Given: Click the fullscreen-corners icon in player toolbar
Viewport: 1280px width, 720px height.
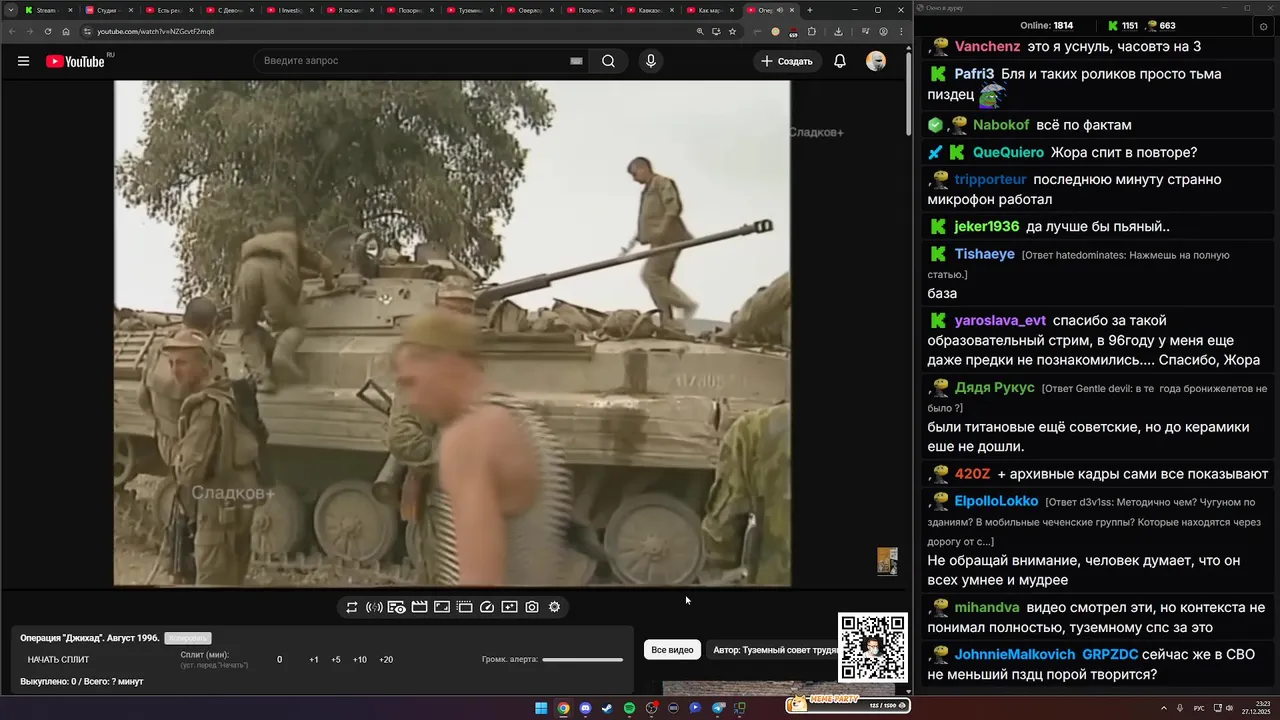Looking at the screenshot, I should pos(442,607).
